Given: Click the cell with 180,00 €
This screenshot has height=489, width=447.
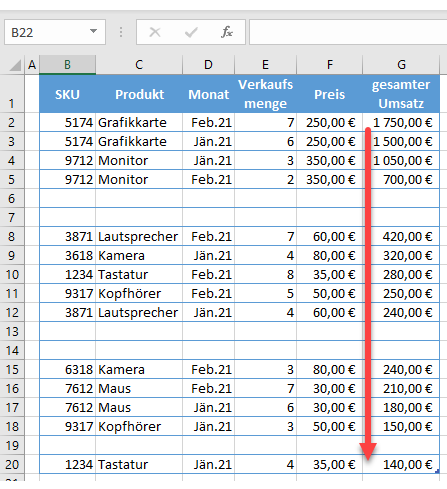Looking at the screenshot, I should (401, 407).
